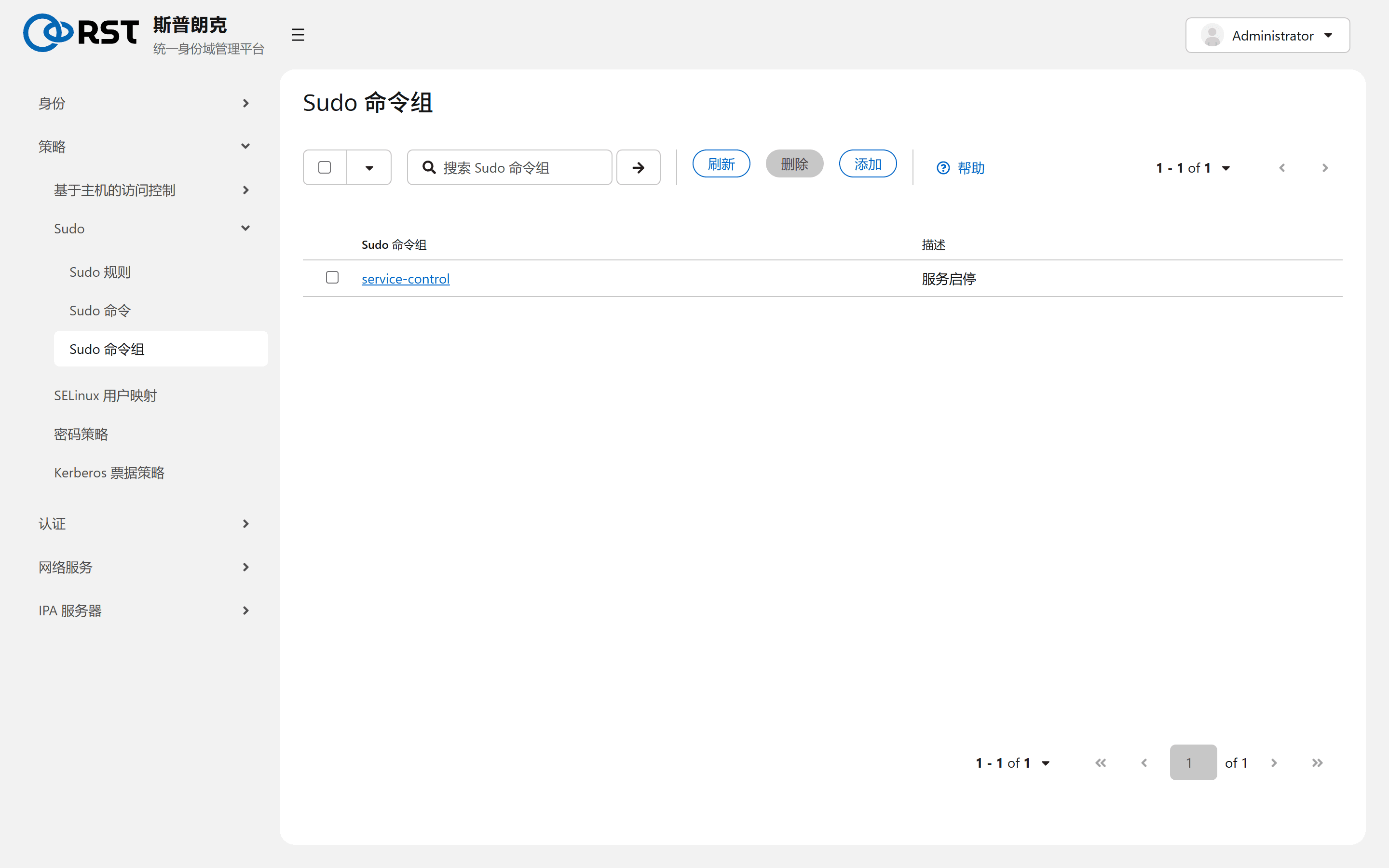
Task: Jump to last page double-arrow at bottom
Action: tap(1317, 762)
